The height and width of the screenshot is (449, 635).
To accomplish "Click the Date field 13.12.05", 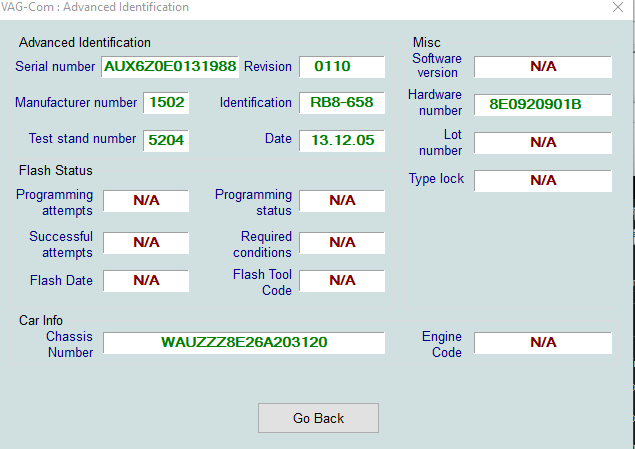I will (342, 140).
